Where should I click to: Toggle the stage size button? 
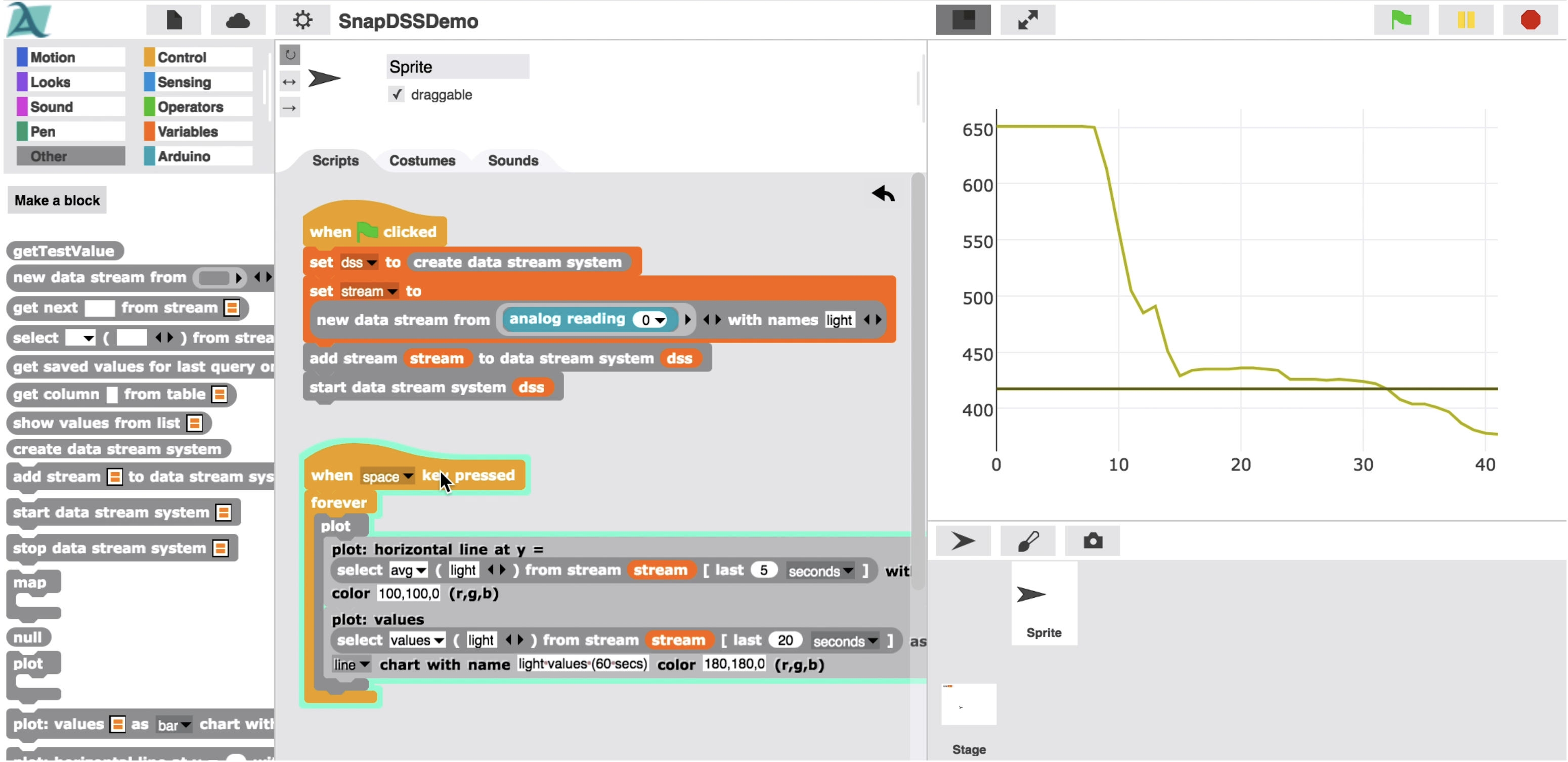(963, 20)
